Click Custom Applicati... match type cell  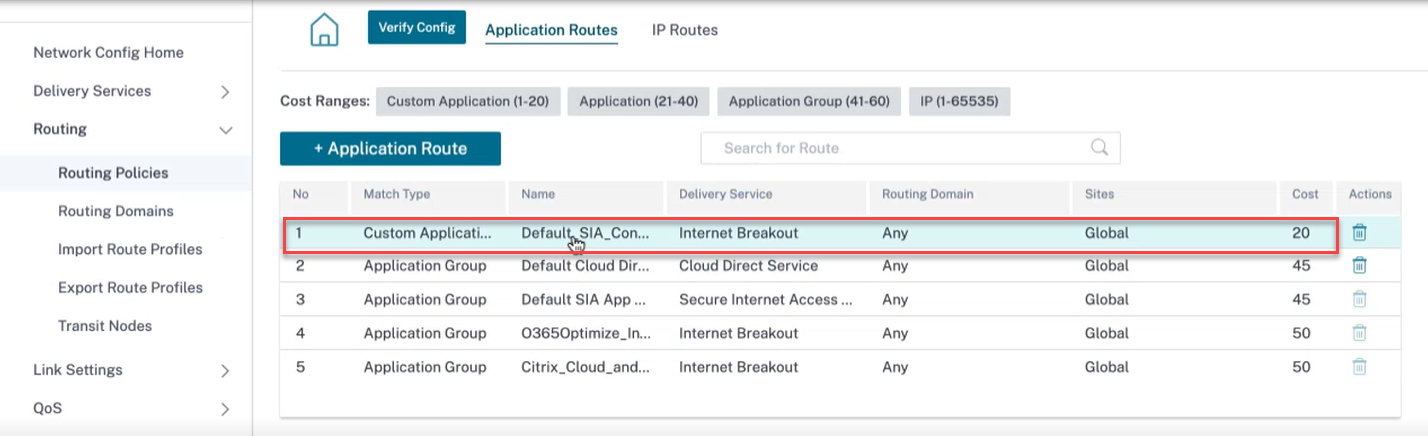click(428, 233)
